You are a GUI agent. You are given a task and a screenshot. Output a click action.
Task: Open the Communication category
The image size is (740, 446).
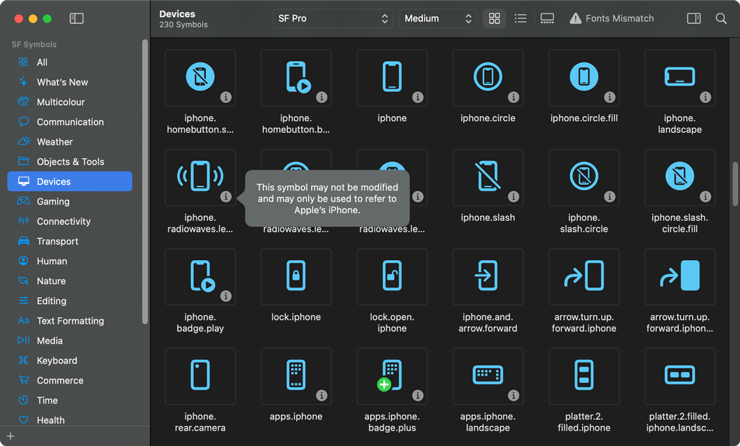70,122
